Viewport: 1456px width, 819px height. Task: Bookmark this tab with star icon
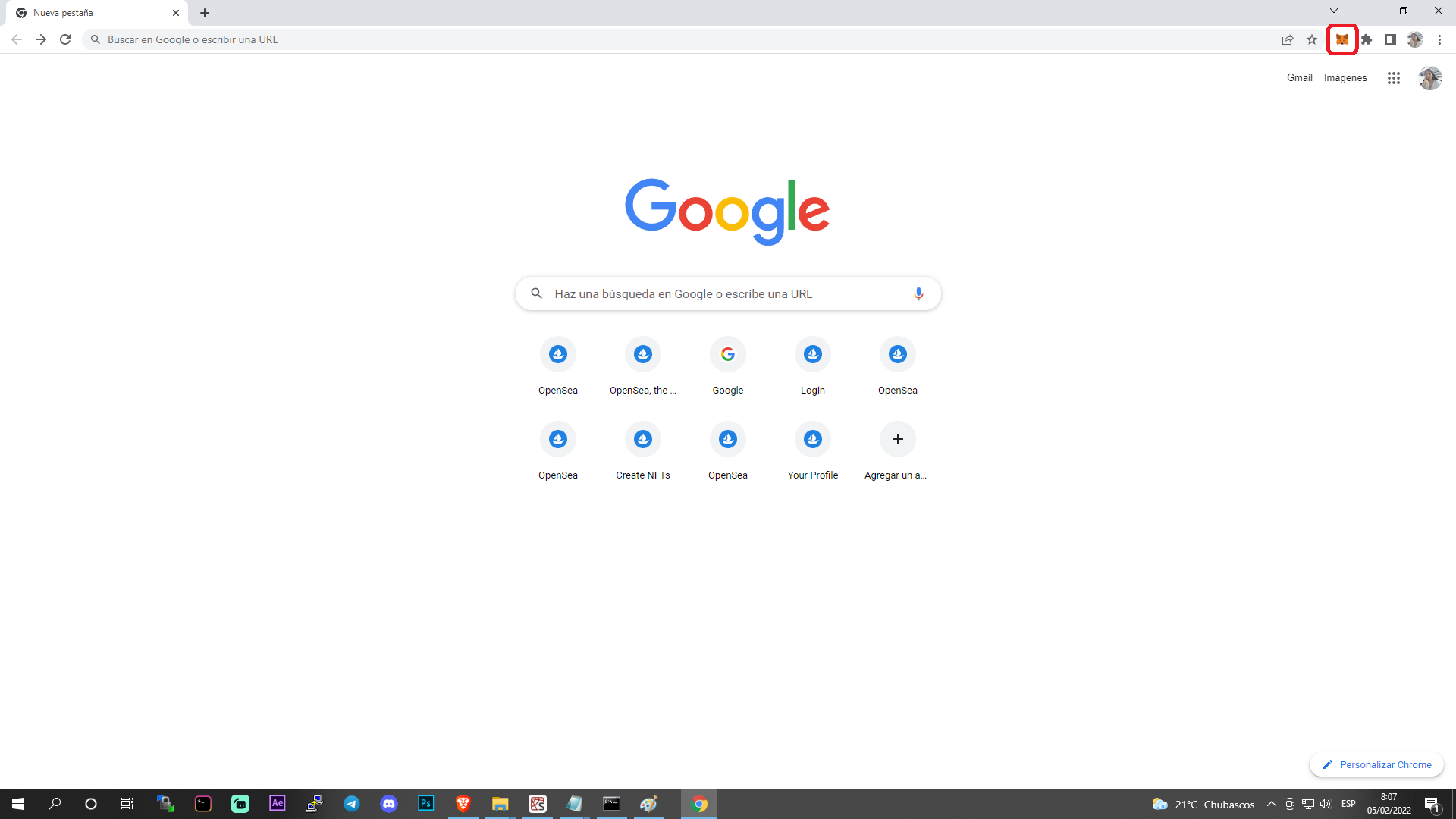[1312, 39]
